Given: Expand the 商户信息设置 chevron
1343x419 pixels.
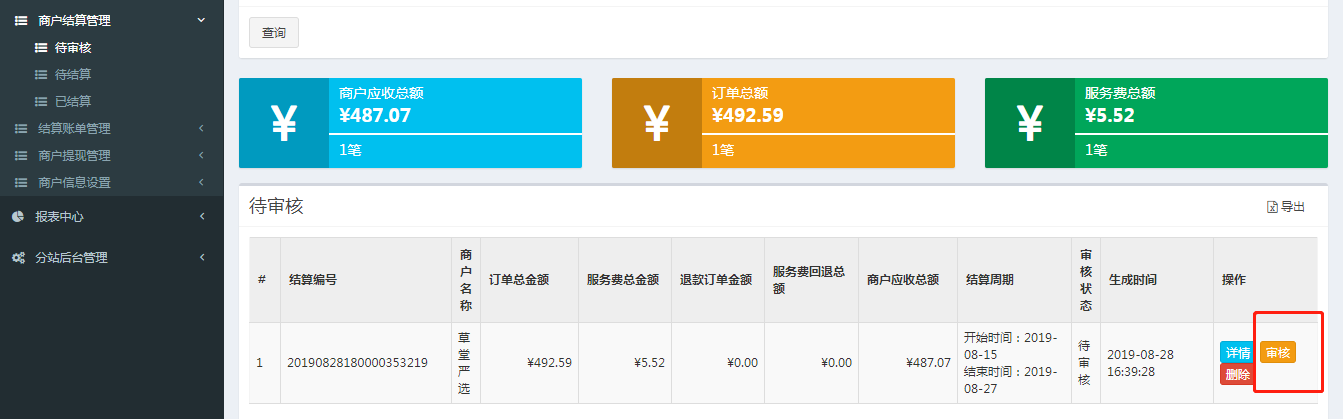Looking at the screenshot, I should click(x=201, y=182).
